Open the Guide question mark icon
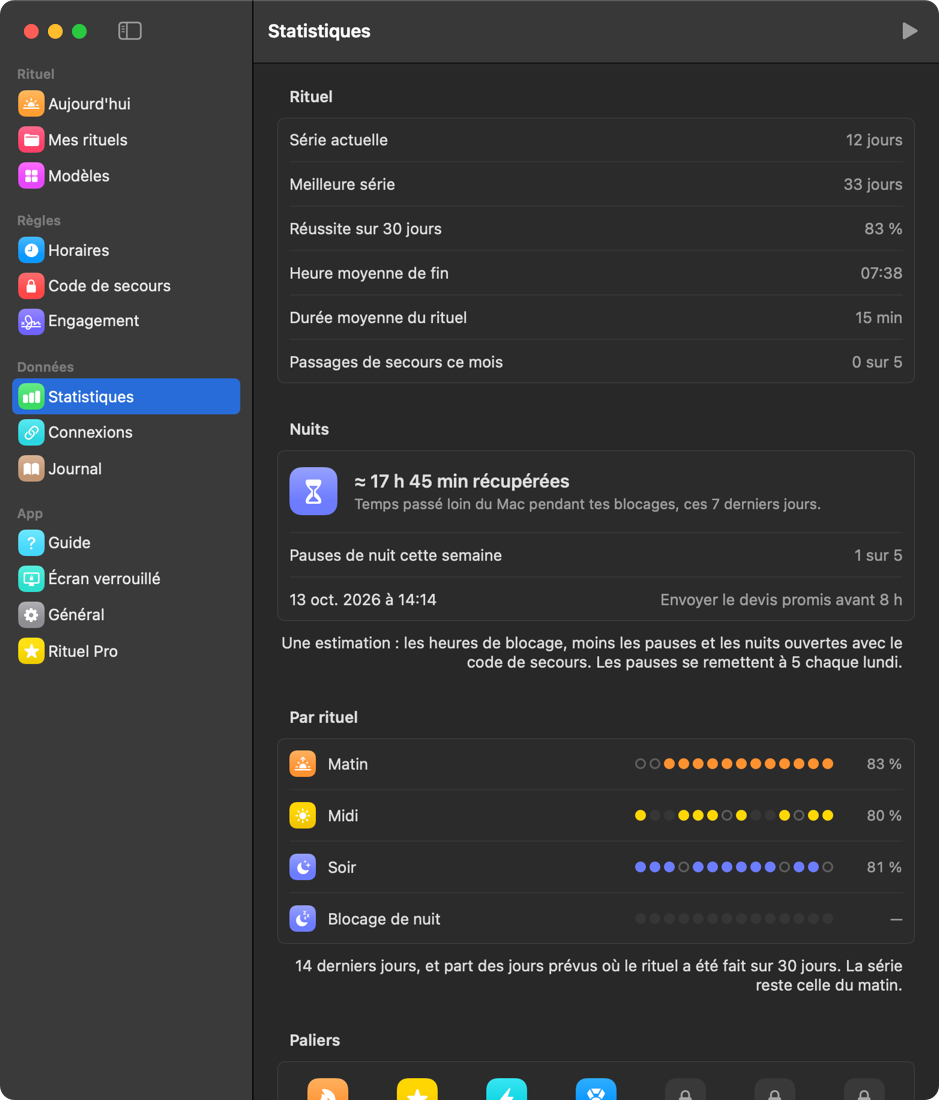The width and height of the screenshot is (939, 1100). pyautogui.click(x=31, y=542)
